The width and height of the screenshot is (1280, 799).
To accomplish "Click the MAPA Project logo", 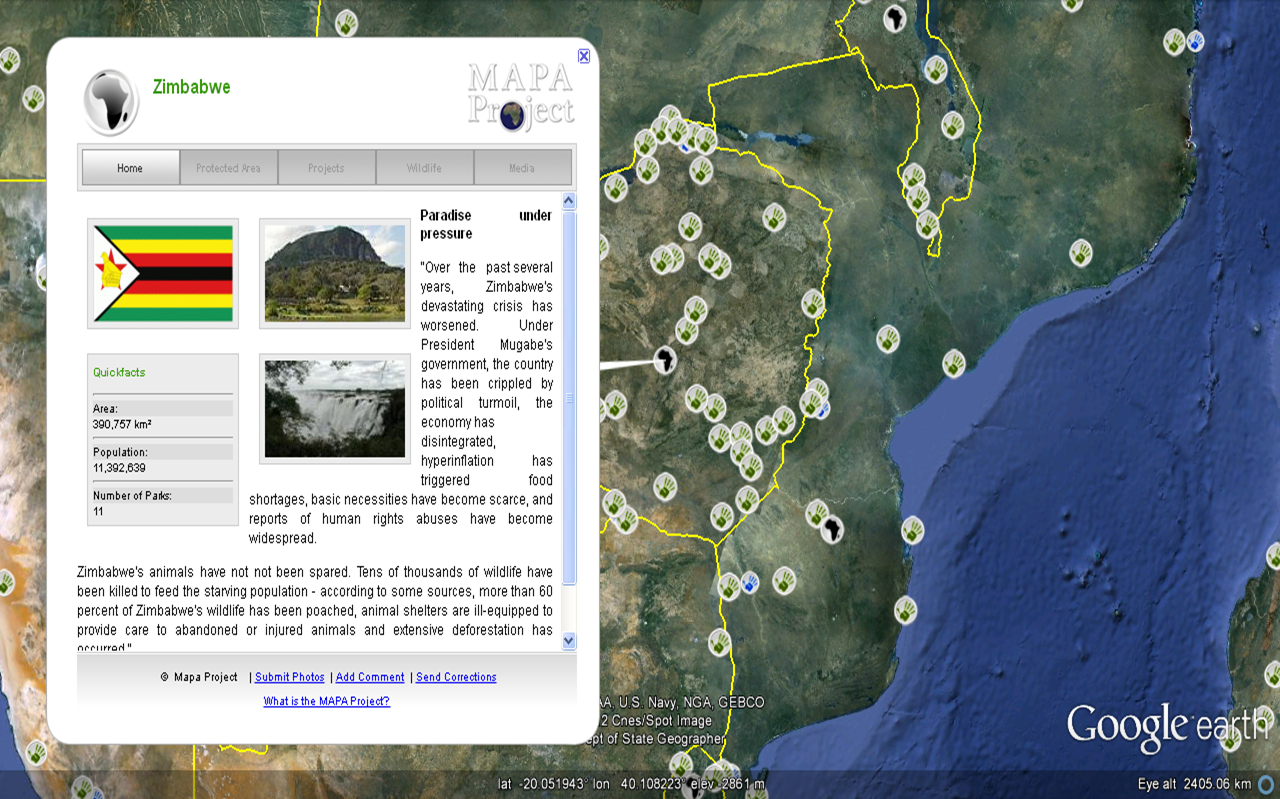I will tap(521, 96).
